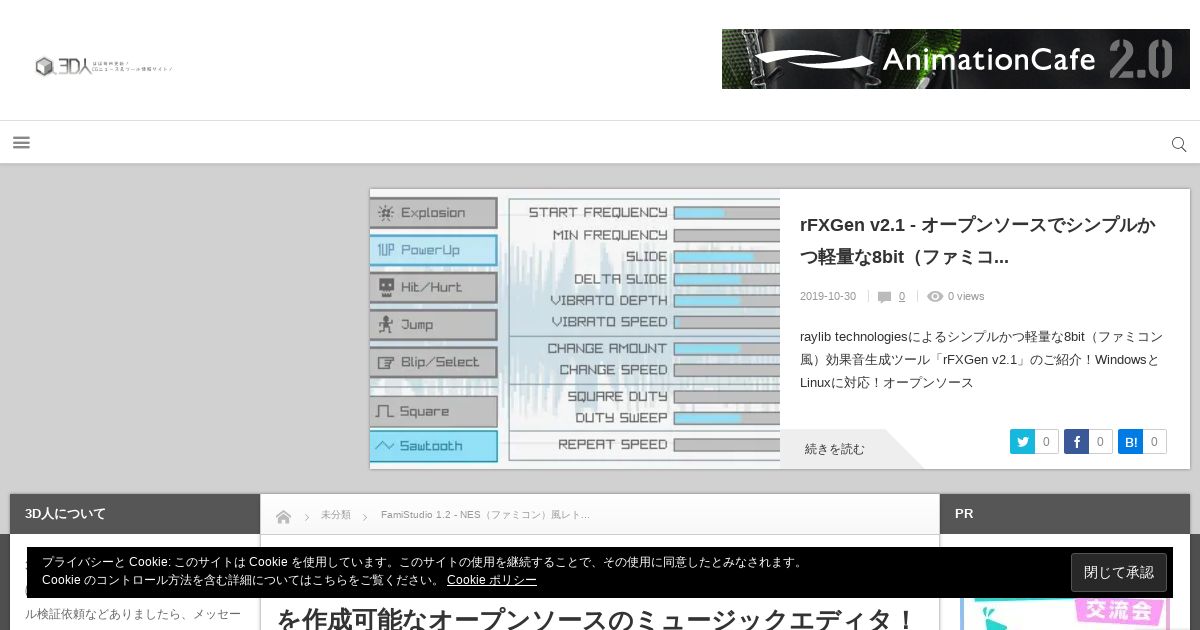Click the rFXGen article excerpt text
The width and height of the screenshot is (1200, 630).
point(982,360)
